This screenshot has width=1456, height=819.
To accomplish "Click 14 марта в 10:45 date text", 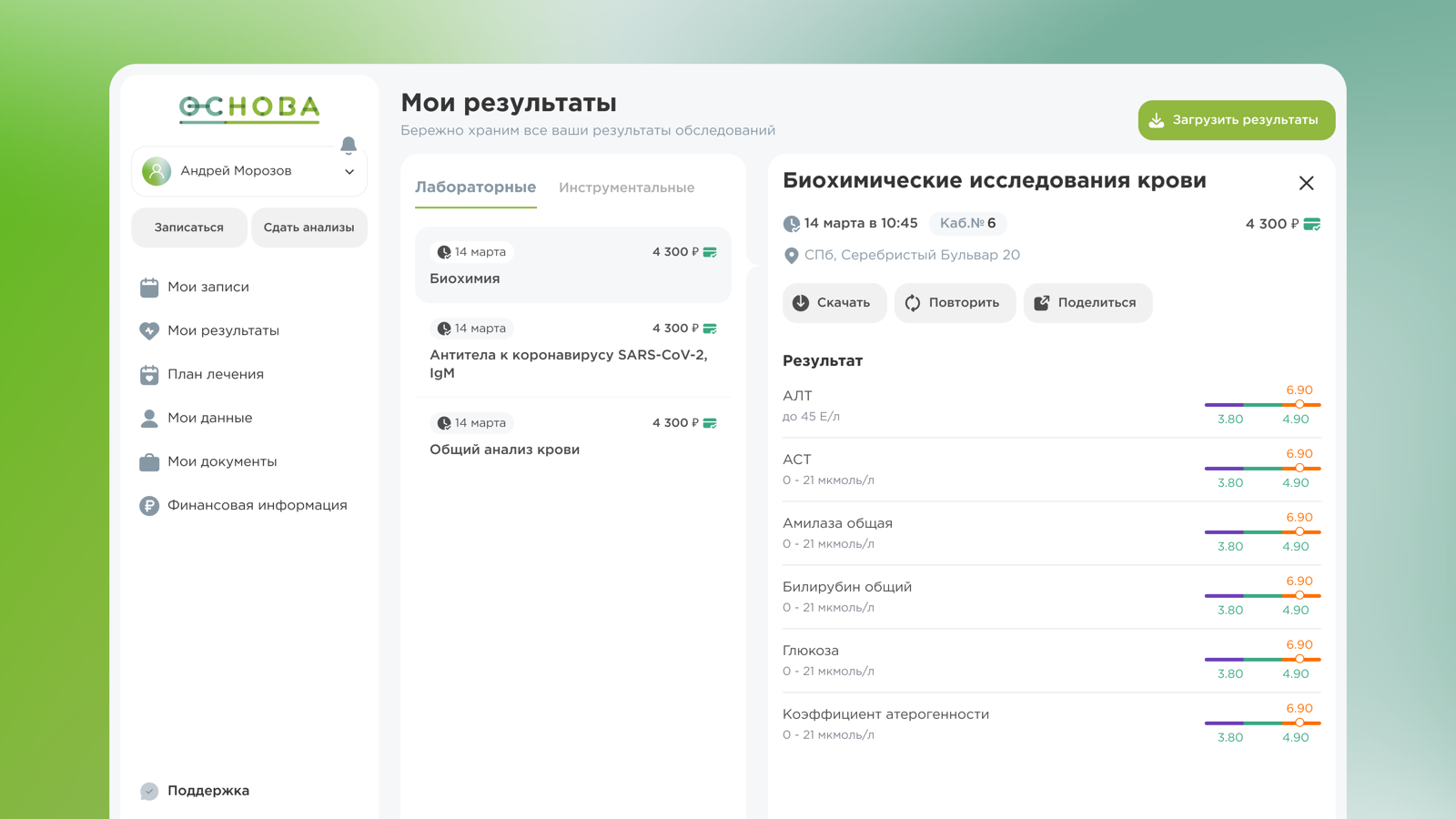I will (x=861, y=223).
